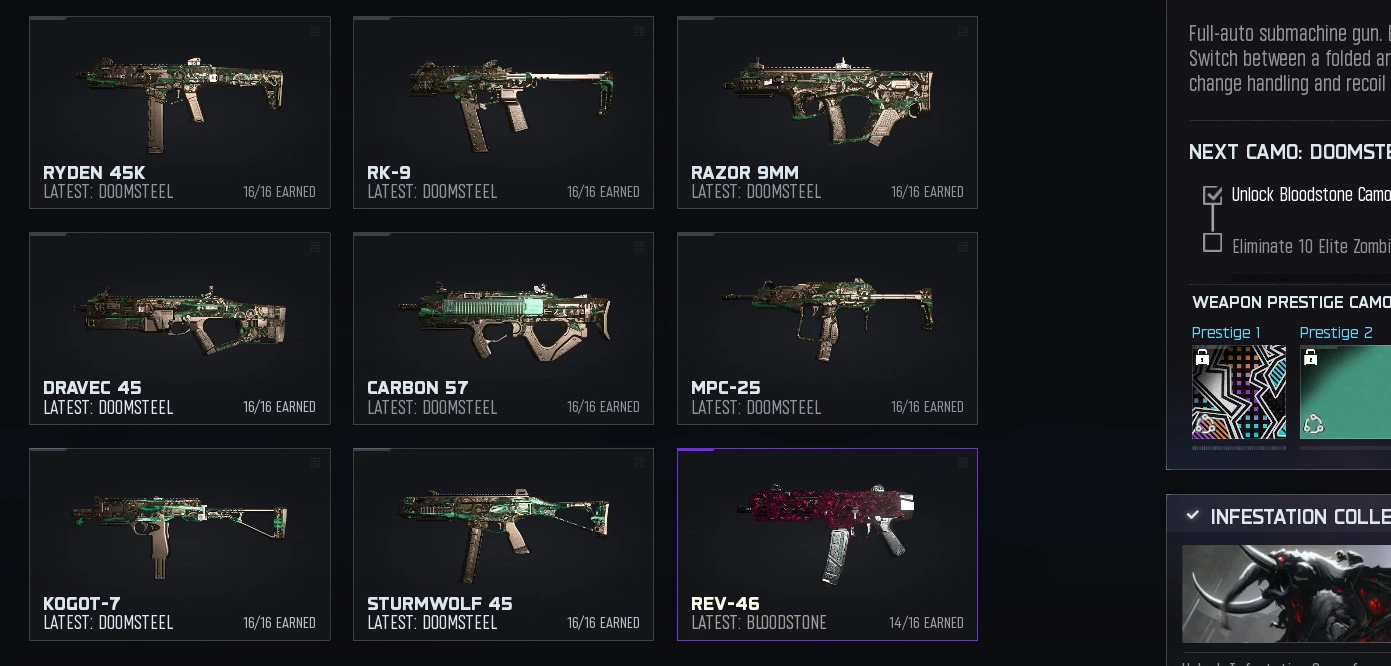Image resolution: width=1391 pixels, height=666 pixels.
Task: Choose the STURMWOLF 45 weapon card
Action: (x=503, y=544)
